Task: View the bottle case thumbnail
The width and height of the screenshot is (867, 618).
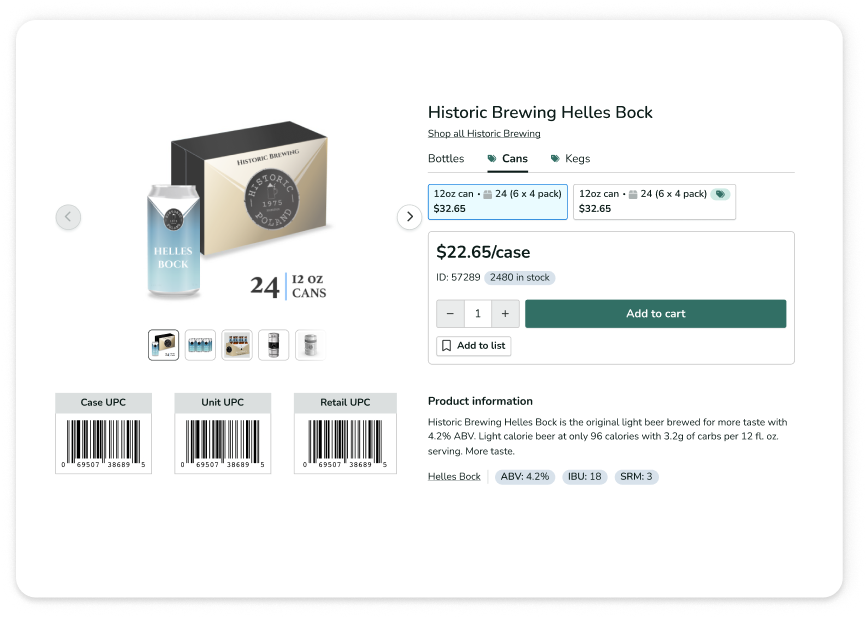Action: 237,345
